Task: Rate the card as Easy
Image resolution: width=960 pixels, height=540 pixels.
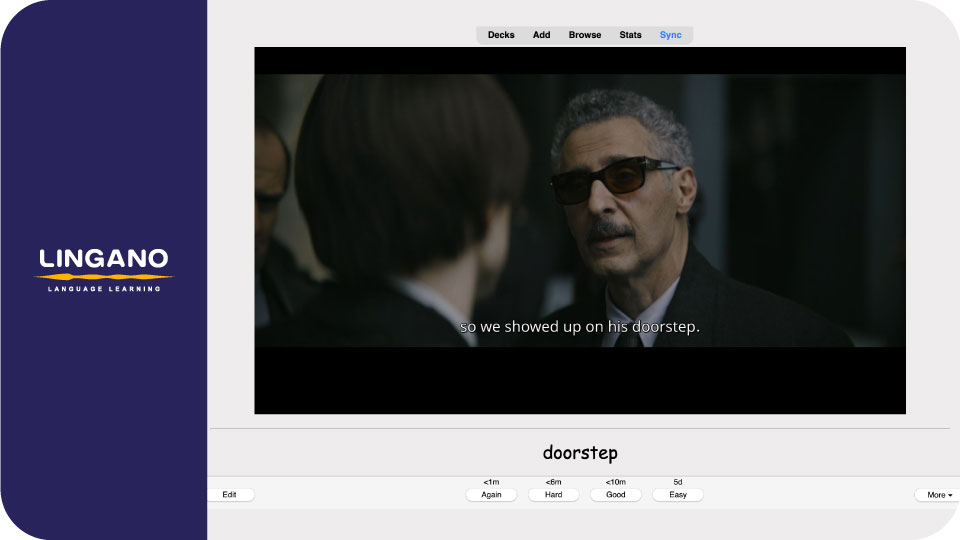Action: [x=678, y=495]
